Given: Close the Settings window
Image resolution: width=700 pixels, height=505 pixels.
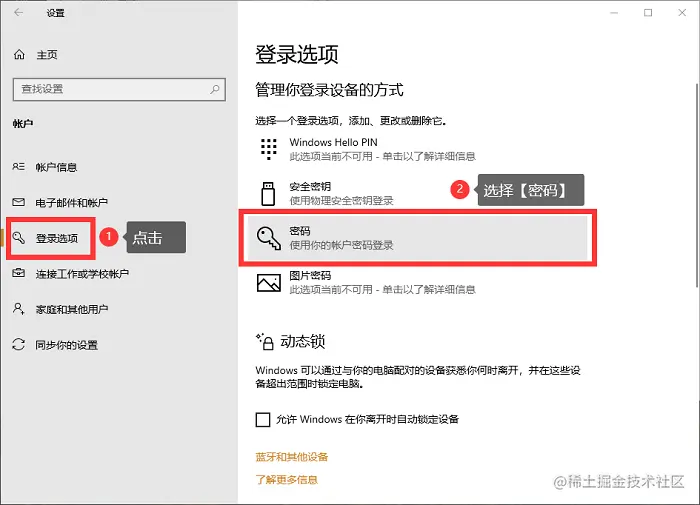Looking at the screenshot, I should pos(682,13).
